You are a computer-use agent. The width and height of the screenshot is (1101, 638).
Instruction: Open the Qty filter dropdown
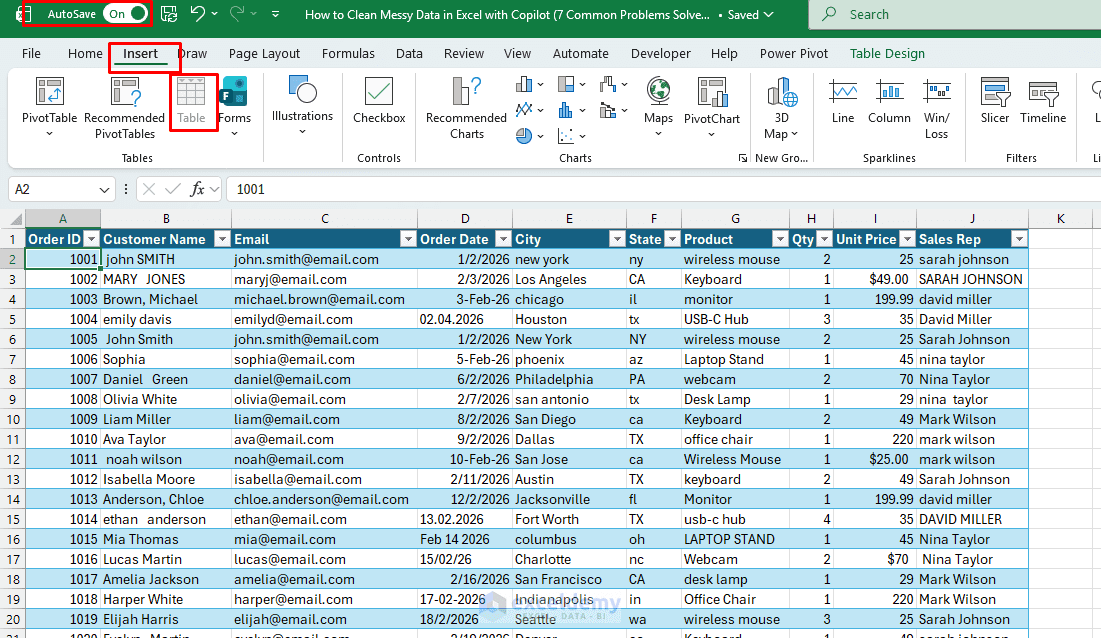tap(824, 239)
